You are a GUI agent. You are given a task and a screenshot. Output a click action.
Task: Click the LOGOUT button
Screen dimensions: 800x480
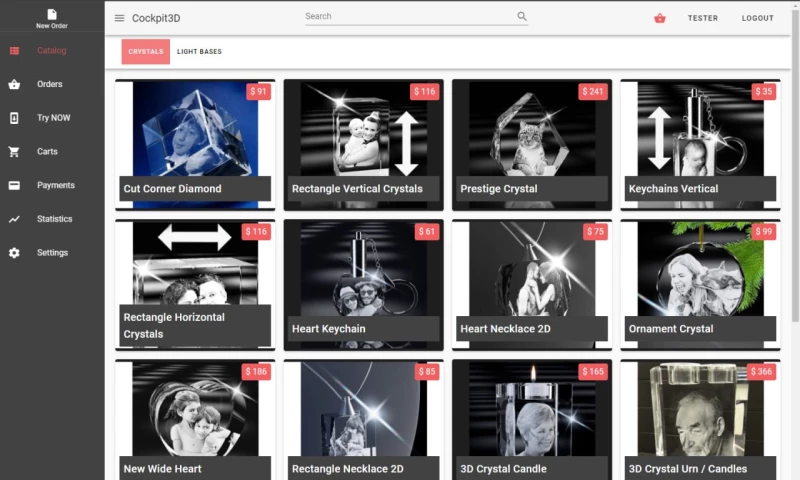click(x=758, y=18)
